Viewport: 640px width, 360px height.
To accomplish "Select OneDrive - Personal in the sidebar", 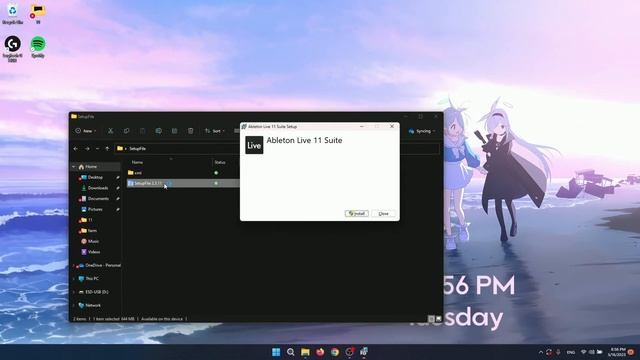I will pos(103,265).
